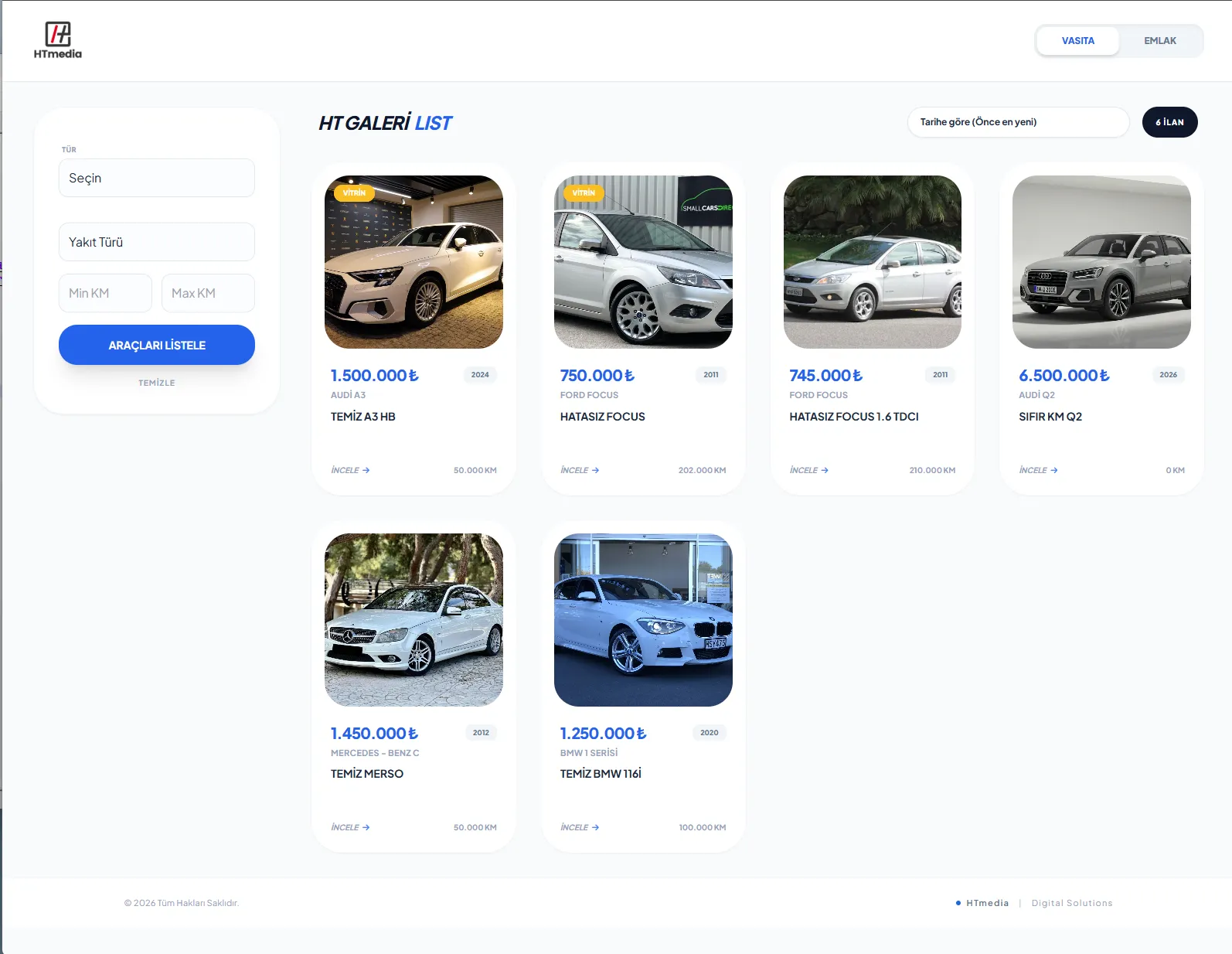This screenshot has width=1232, height=954.
Task: Click the 100.000 KM mileage text
Action: click(x=703, y=827)
